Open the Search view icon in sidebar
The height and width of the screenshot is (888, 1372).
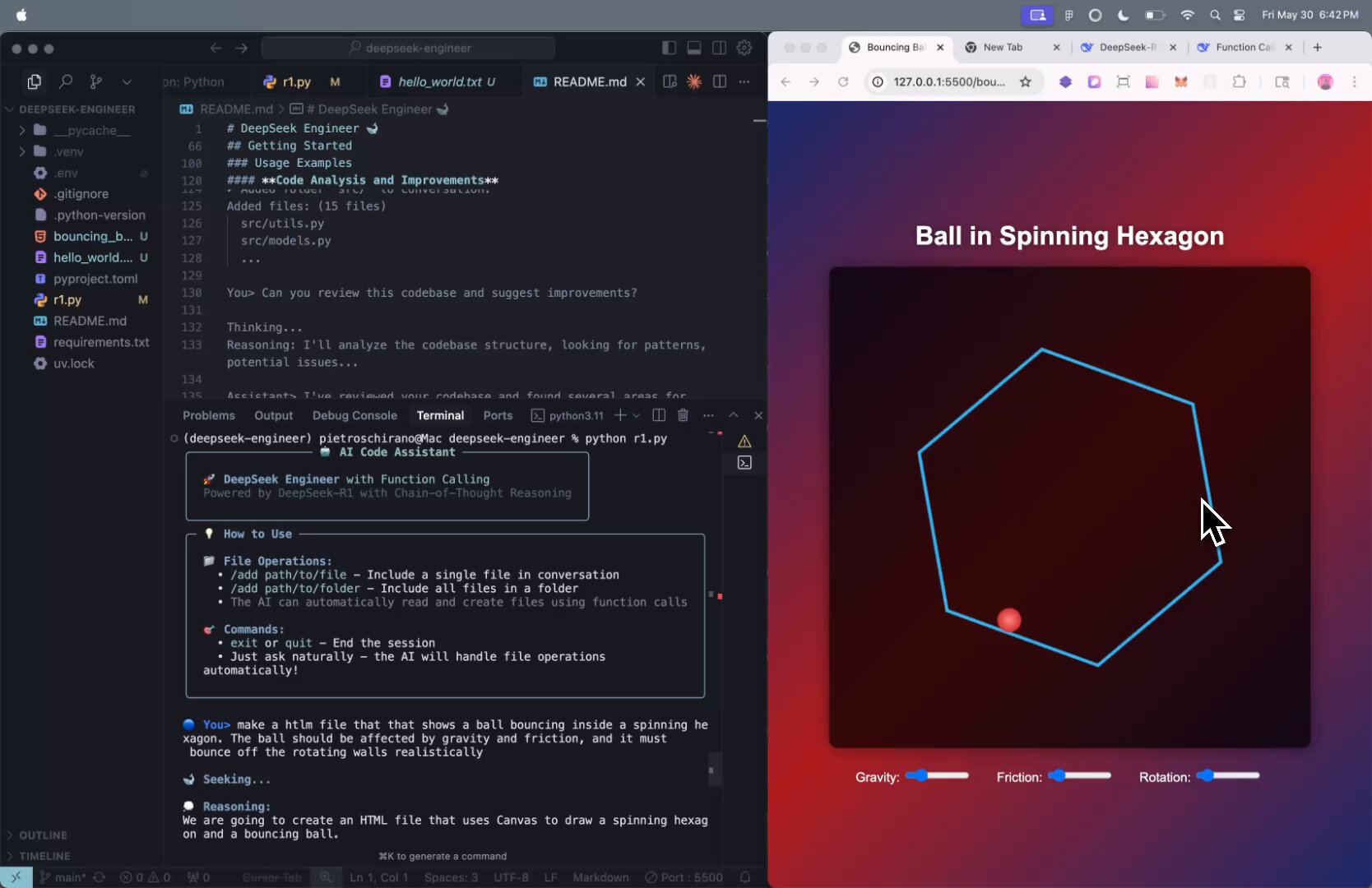coord(66,81)
